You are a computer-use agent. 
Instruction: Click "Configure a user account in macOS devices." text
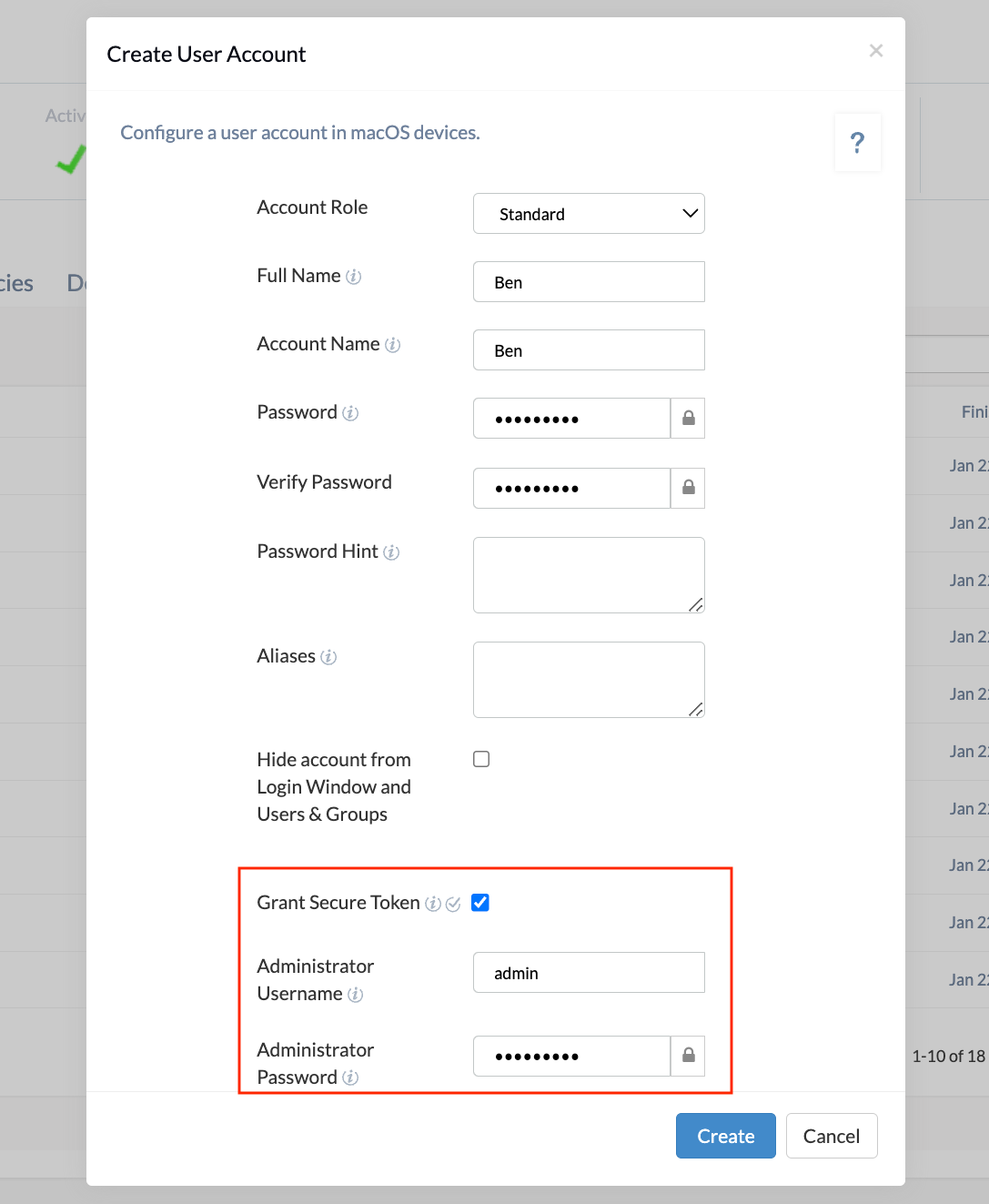click(x=300, y=133)
